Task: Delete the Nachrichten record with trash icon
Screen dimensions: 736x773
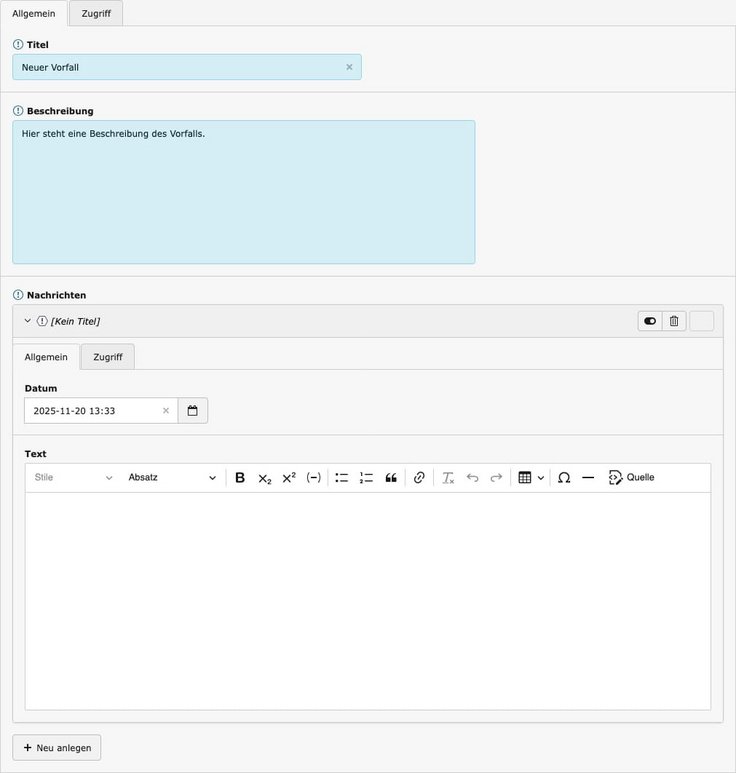Action: click(674, 321)
